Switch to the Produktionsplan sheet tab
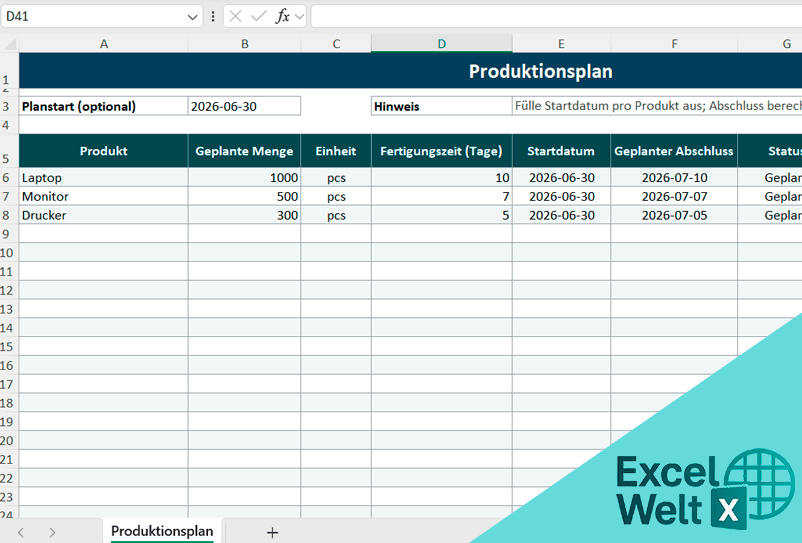 point(162,531)
